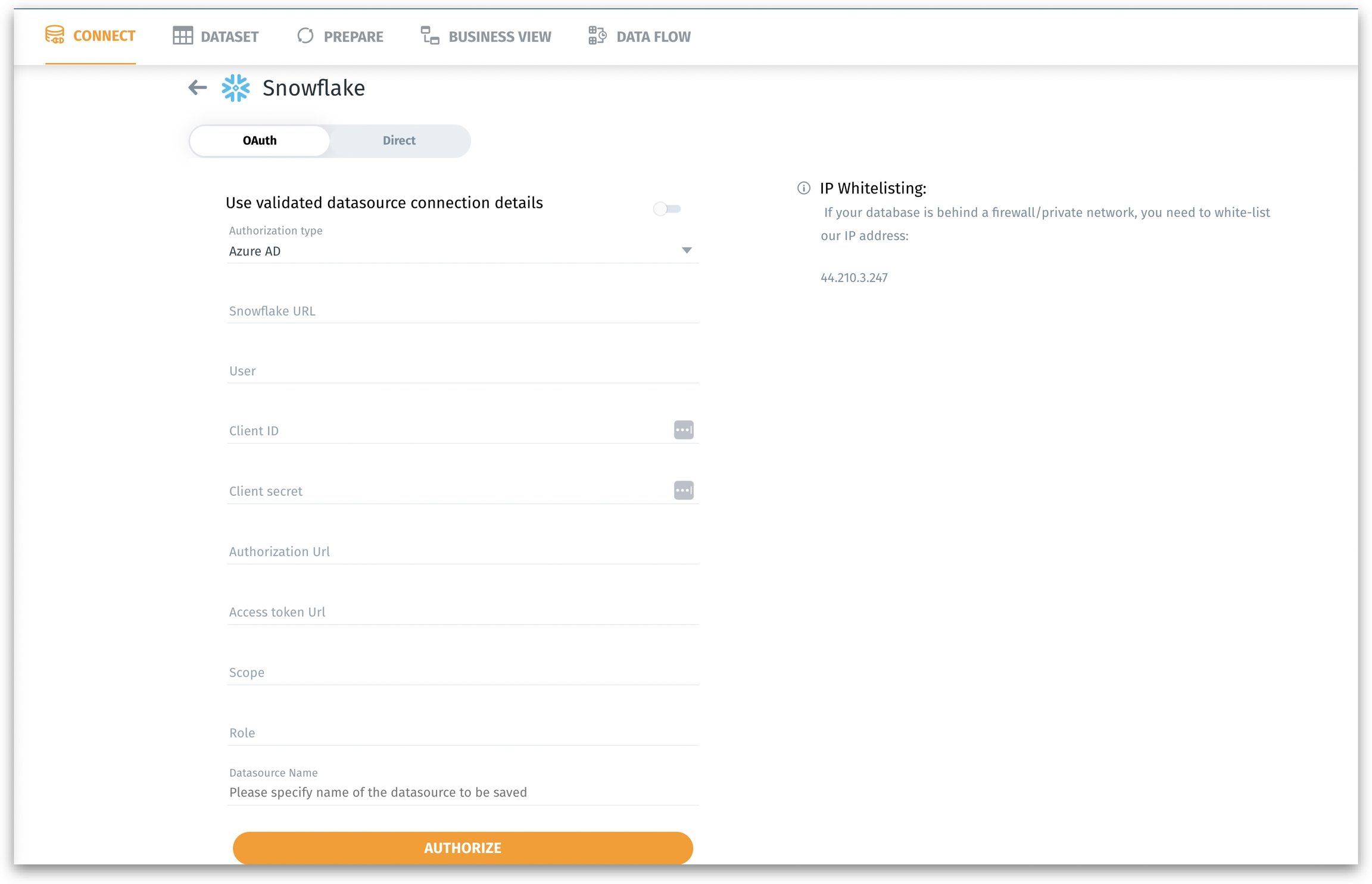This screenshot has height=884, width=1372.
Task: Click the Dataset grid icon
Action: coord(182,36)
